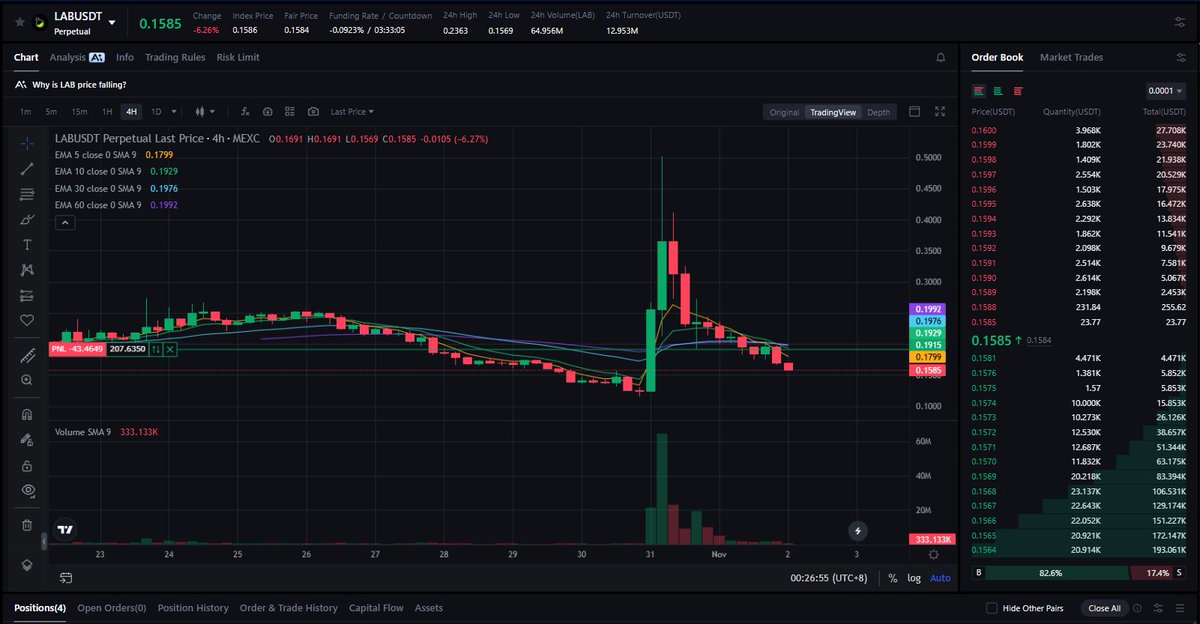Open the Trading Rules tab

coord(175,58)
